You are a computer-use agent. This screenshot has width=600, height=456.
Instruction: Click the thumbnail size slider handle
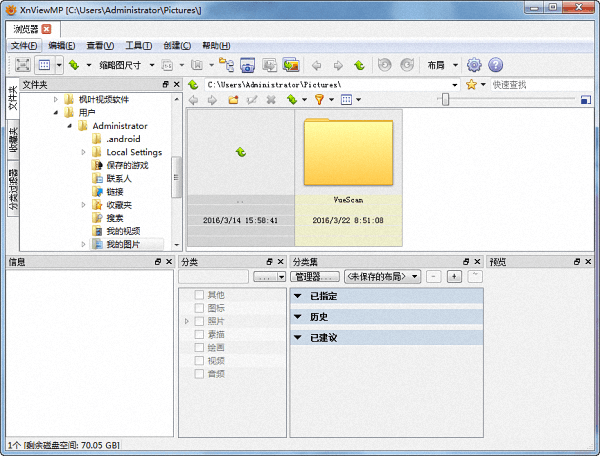[444, 99]
